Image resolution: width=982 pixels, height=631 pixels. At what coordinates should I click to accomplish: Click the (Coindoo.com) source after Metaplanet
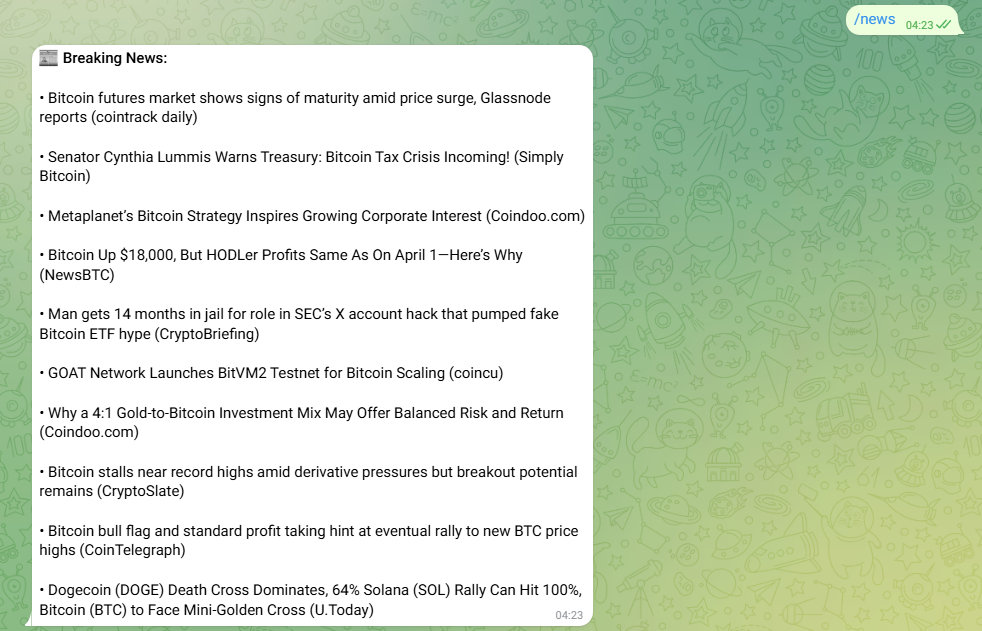click(x=535, y=216)
